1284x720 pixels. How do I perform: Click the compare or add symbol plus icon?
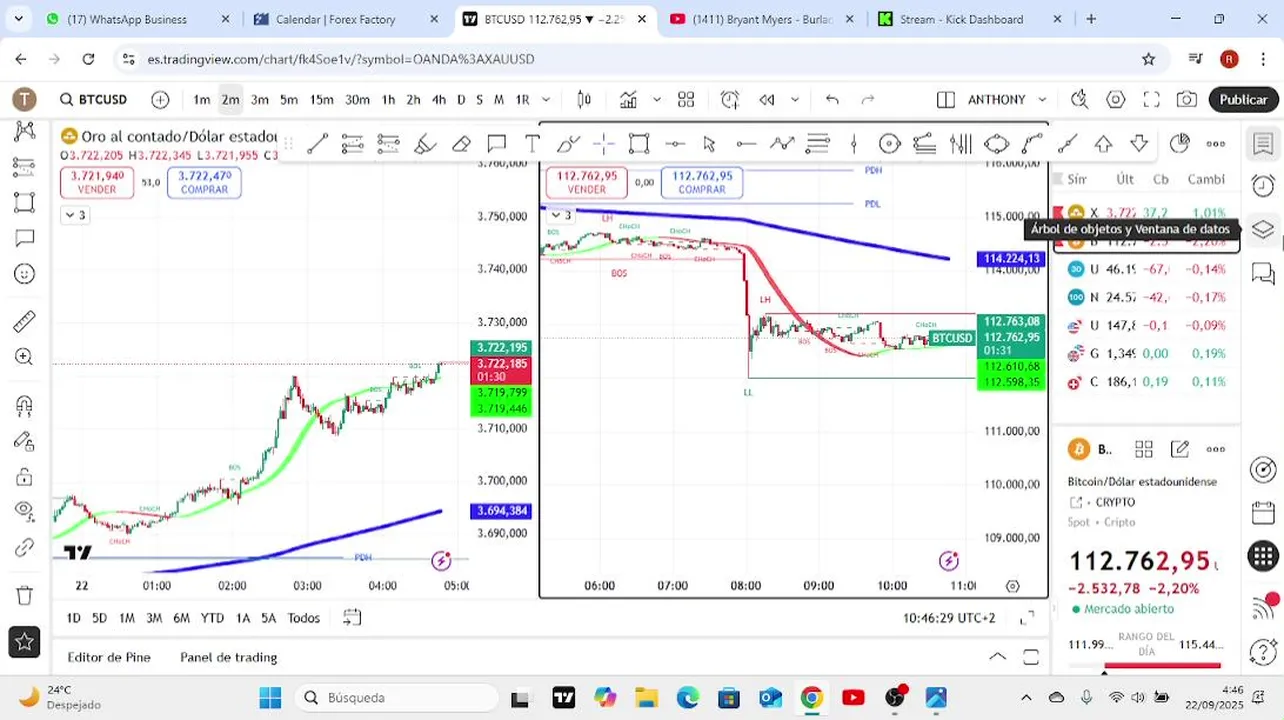tap(160, 99)
